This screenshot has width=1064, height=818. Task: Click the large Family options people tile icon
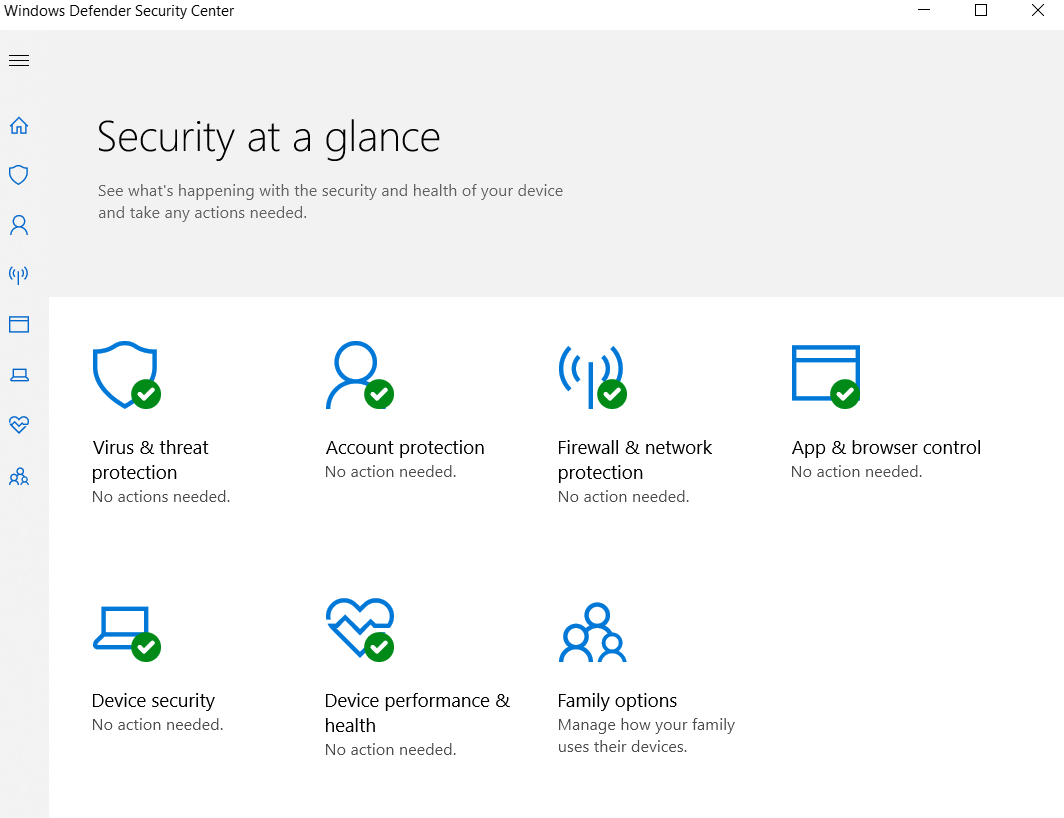pyautogui.click(x=592, y=632)
